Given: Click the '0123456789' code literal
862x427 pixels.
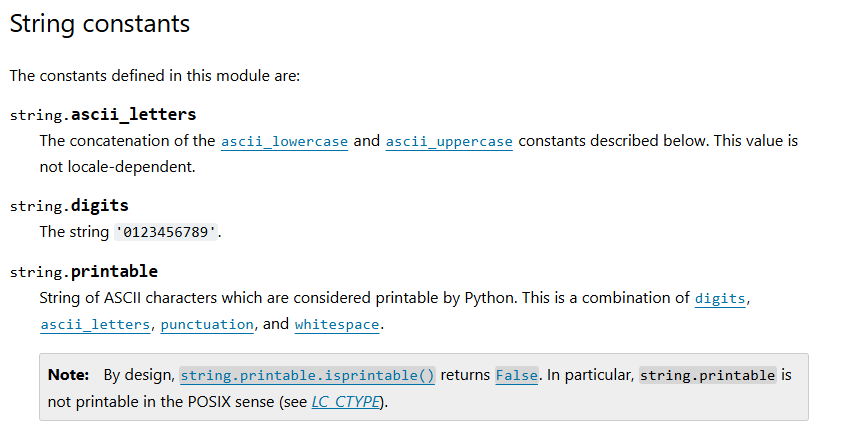Looking at the screenshot, I should click(166, 232).
